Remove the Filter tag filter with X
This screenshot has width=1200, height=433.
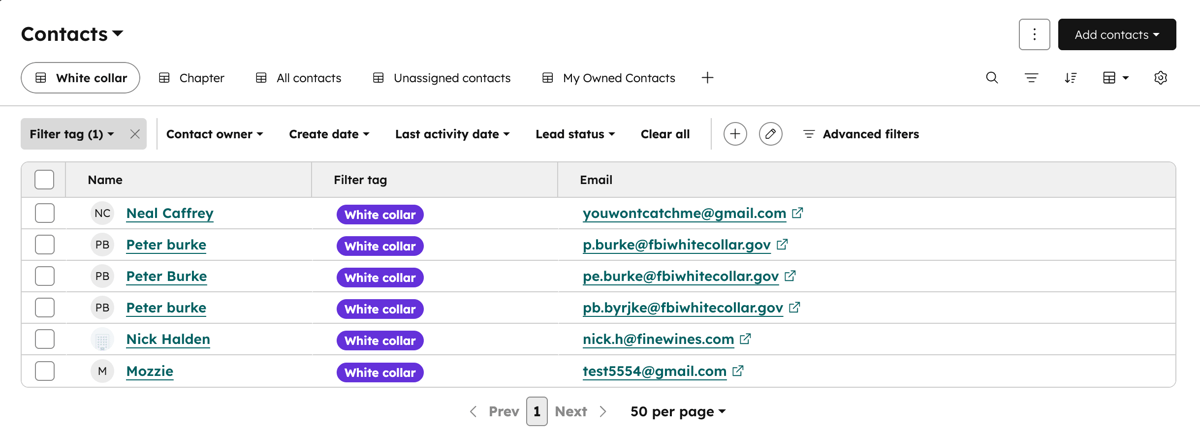tap(135, 134)
